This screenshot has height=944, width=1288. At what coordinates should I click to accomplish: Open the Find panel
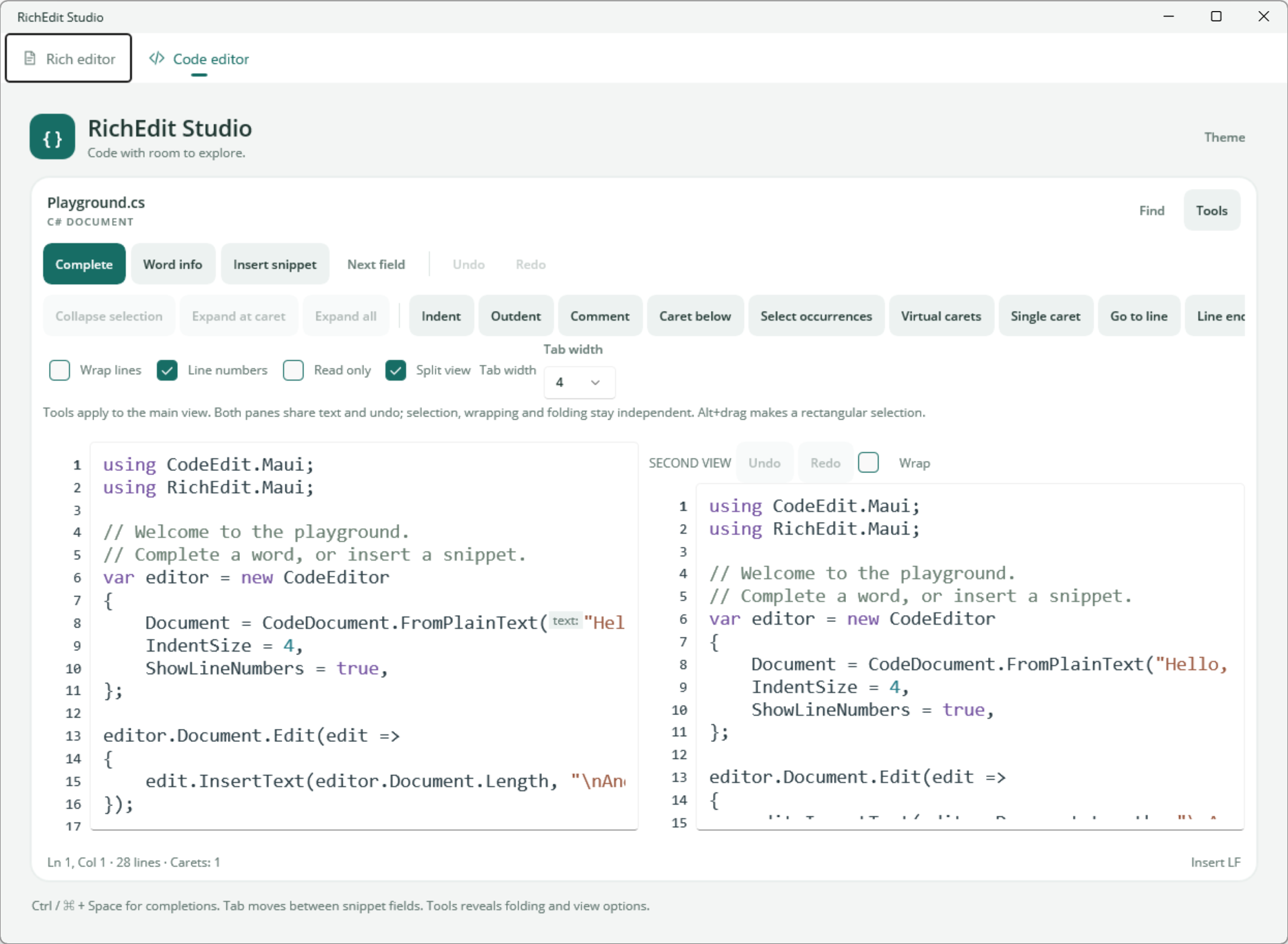tap(1151, 210)
